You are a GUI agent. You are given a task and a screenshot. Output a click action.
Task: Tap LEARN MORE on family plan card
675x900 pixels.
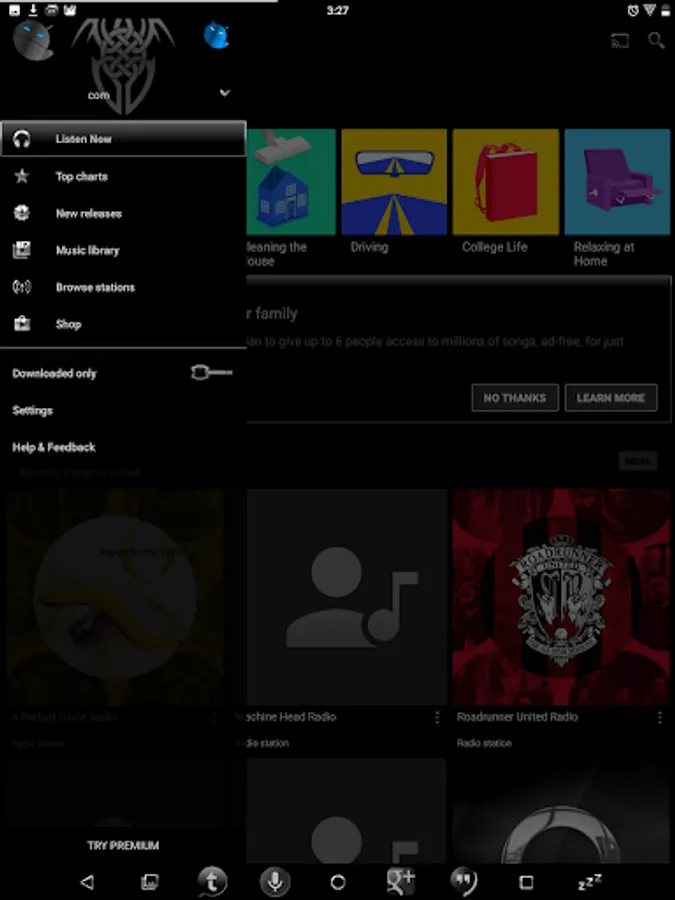tap(611, 398)
